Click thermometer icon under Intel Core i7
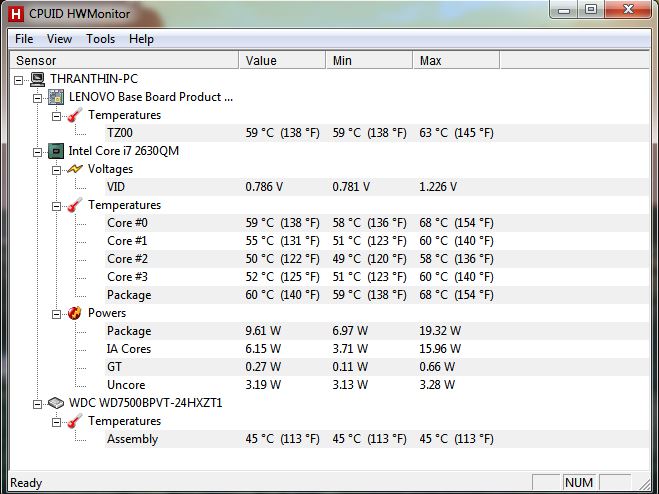659x494 pixels. point(75,205)
